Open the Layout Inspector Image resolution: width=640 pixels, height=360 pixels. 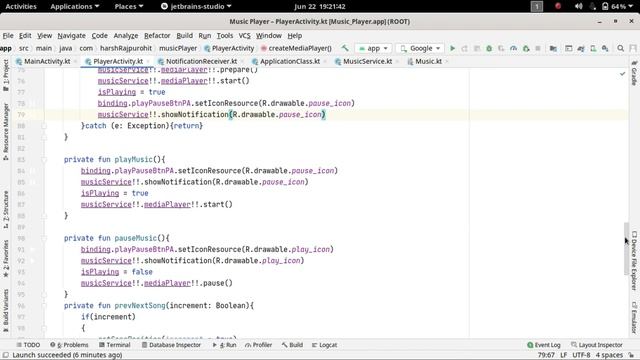pos(597,345)
